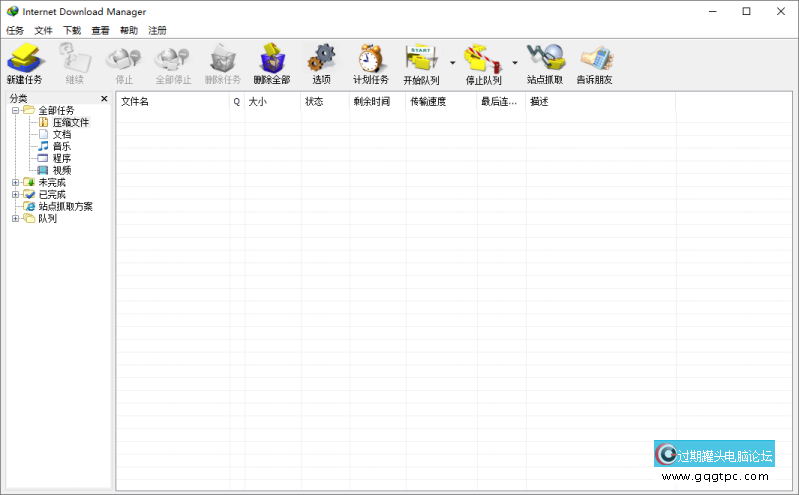This screenshot has height=495, width=799.
Task: Click the 新建任务 toolbar icon
Action: pos(24,58)
